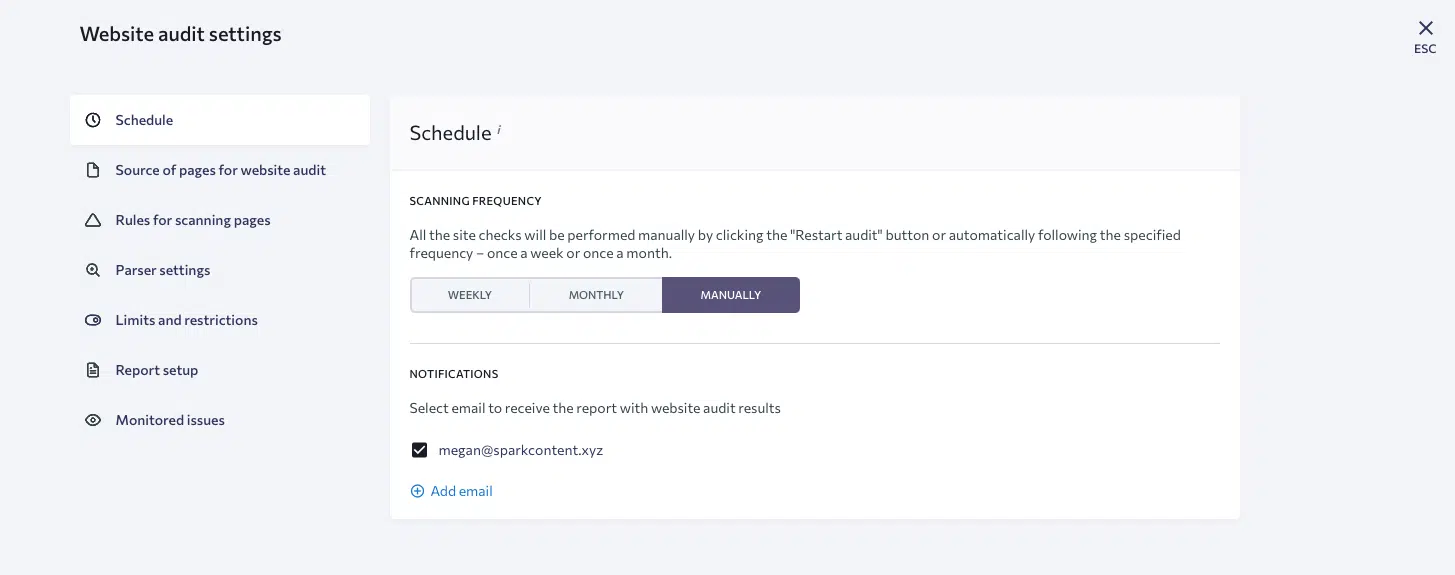Switch to Limits and restrictions settings

pos(187,320)
